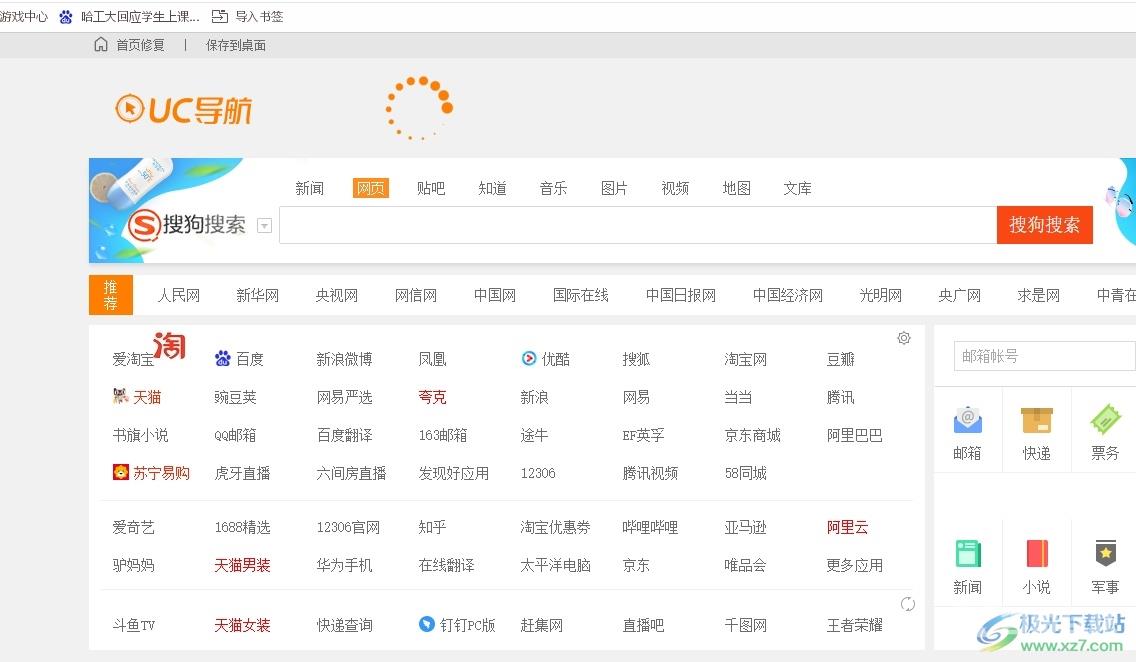Open the 小说 book icon

pos(1037,554)
